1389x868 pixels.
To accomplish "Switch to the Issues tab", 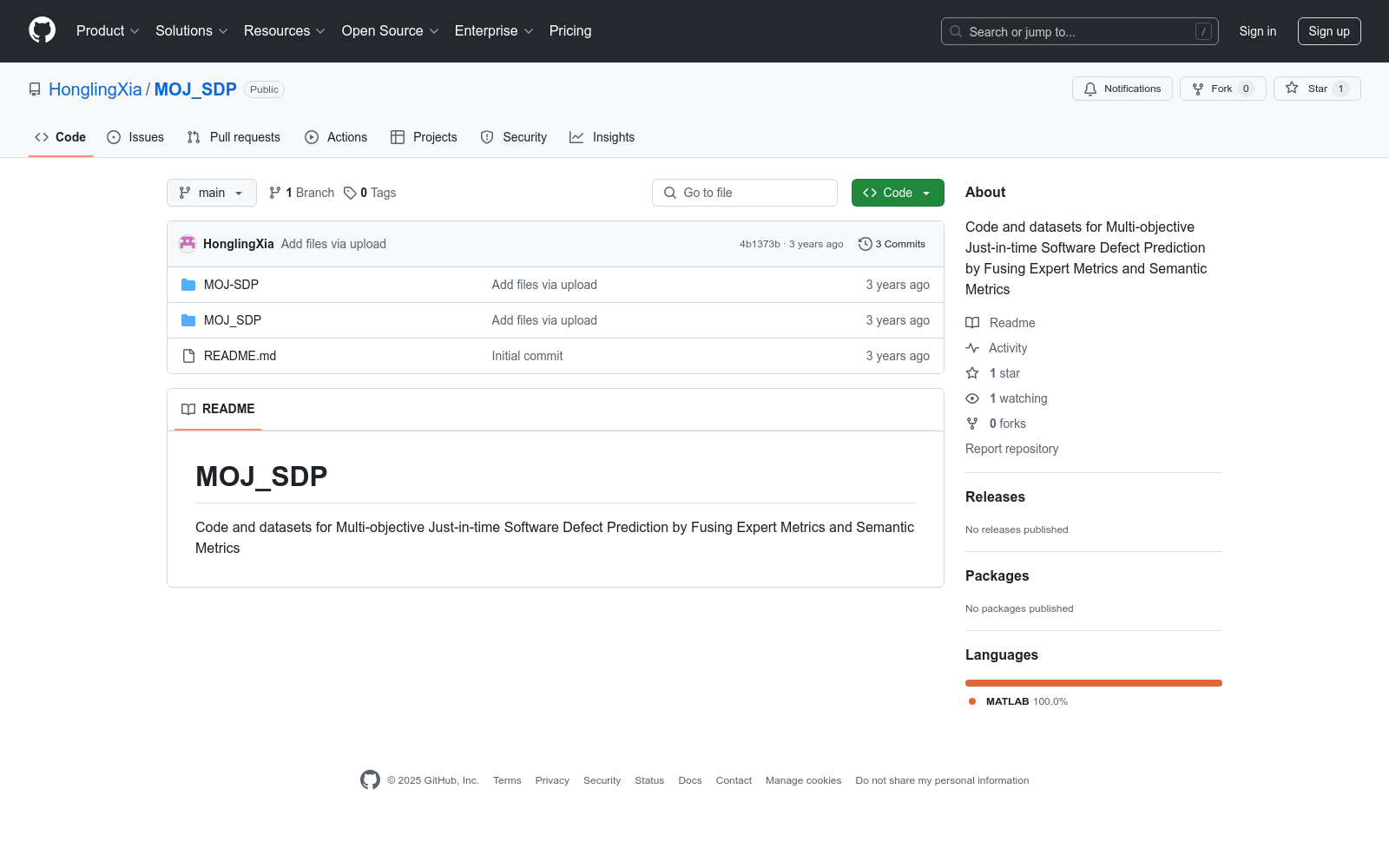I will tap(135, 137).
